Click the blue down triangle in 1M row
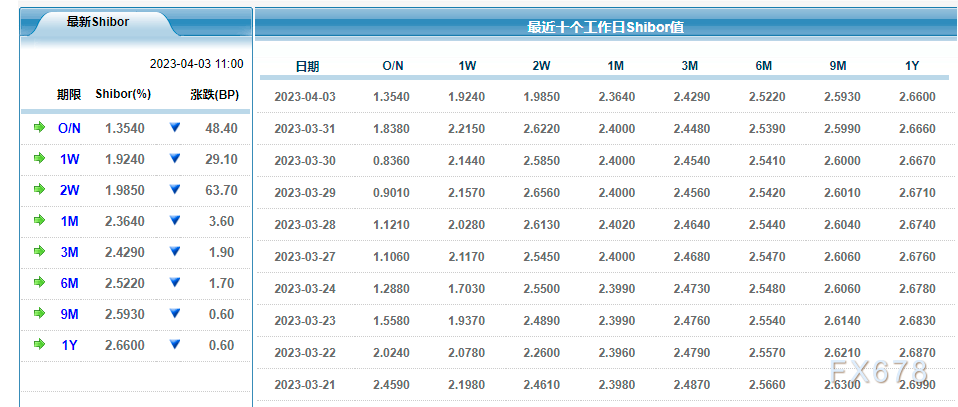958x407 pixels. (x=175, y=220)
